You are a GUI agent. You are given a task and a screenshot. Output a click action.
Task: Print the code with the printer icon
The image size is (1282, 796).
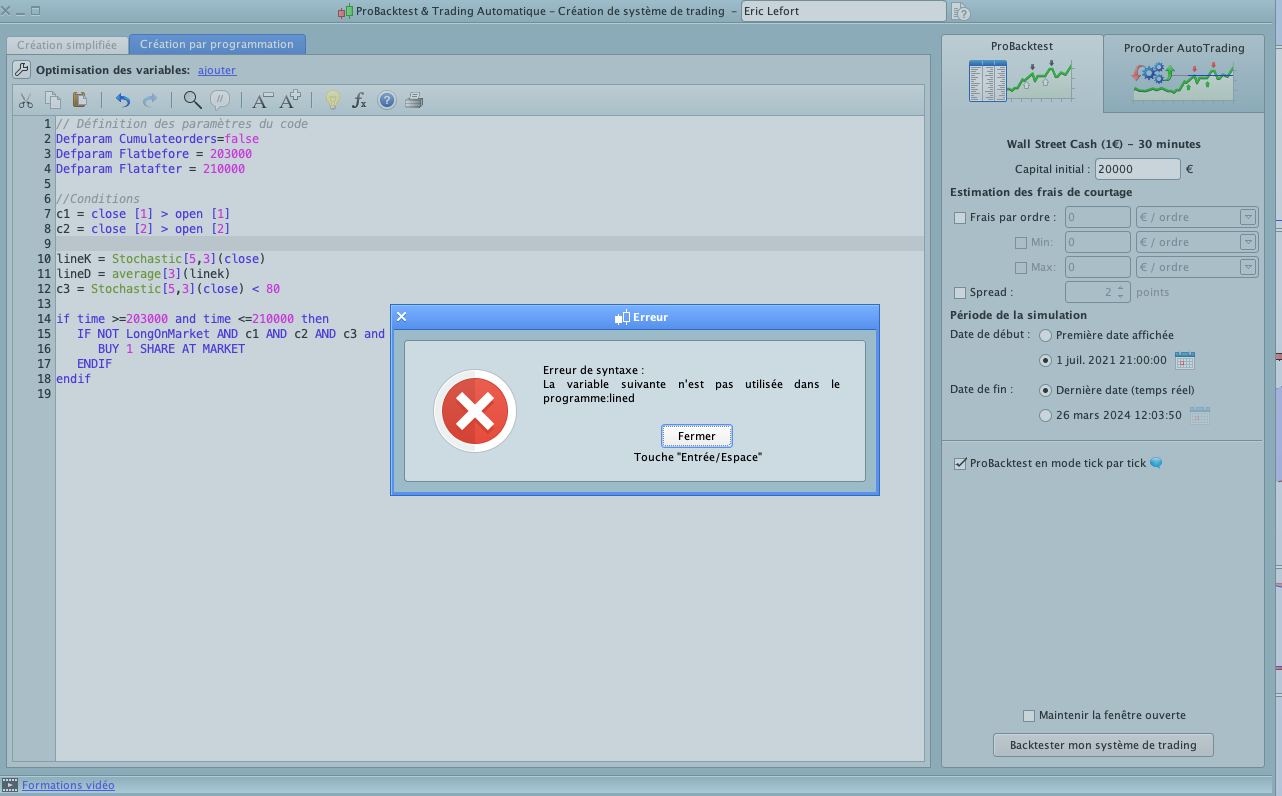coord(415,100)
